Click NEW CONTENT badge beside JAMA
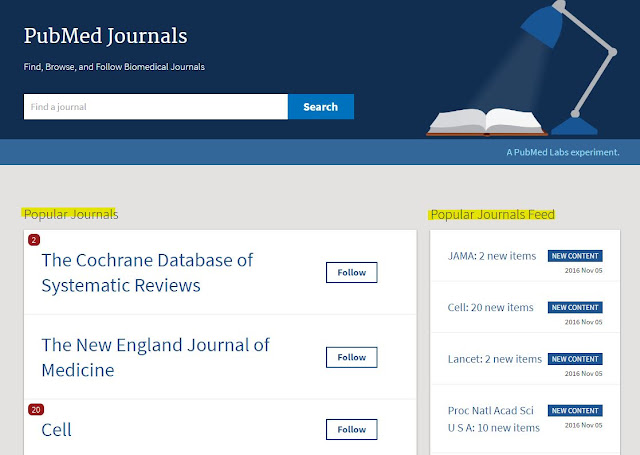The height and width of the screenshot is (455, 640). (575, 256)
